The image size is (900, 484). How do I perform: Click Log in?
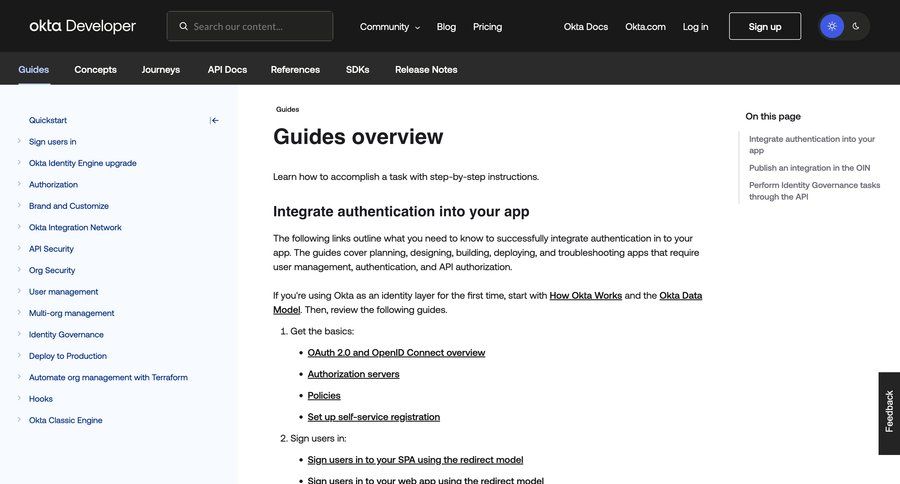pos(695,26)
